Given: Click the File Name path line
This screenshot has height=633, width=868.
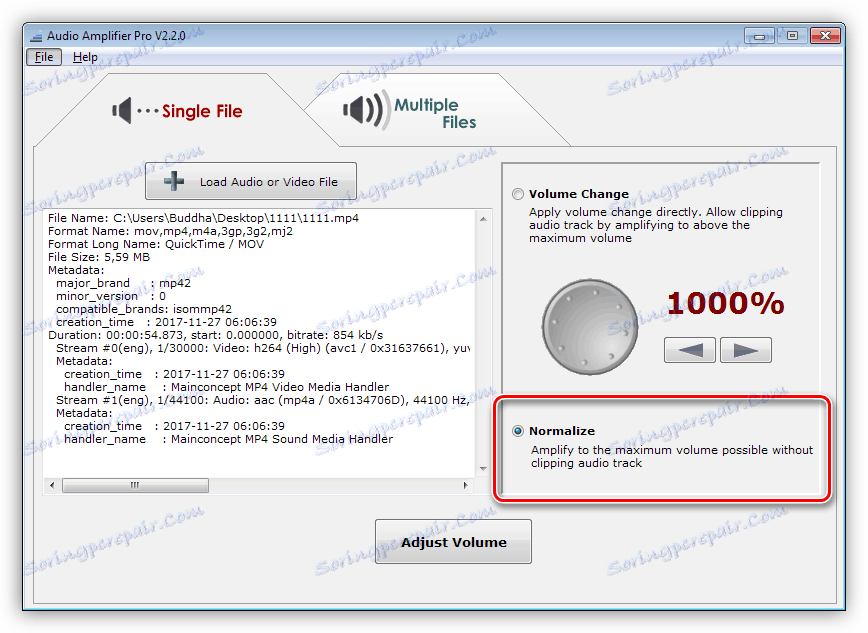Looking at the screenshot, I should point(203,218).
